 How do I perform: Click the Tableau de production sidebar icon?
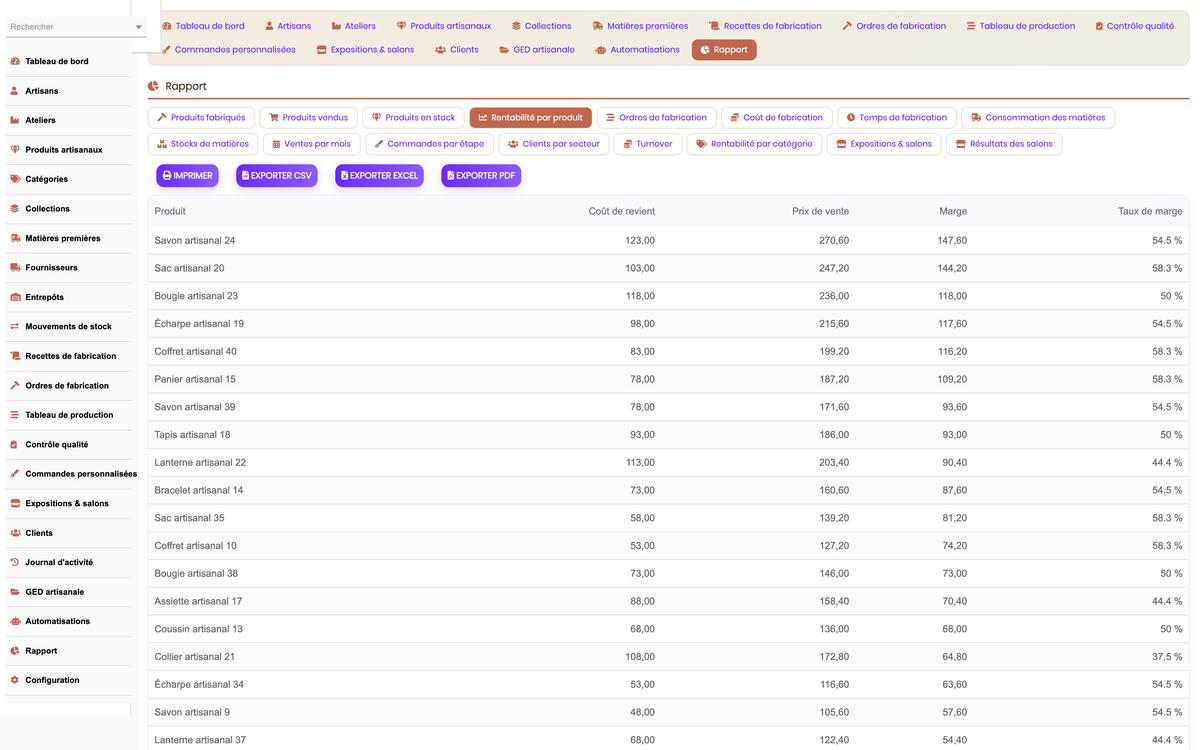15,415
